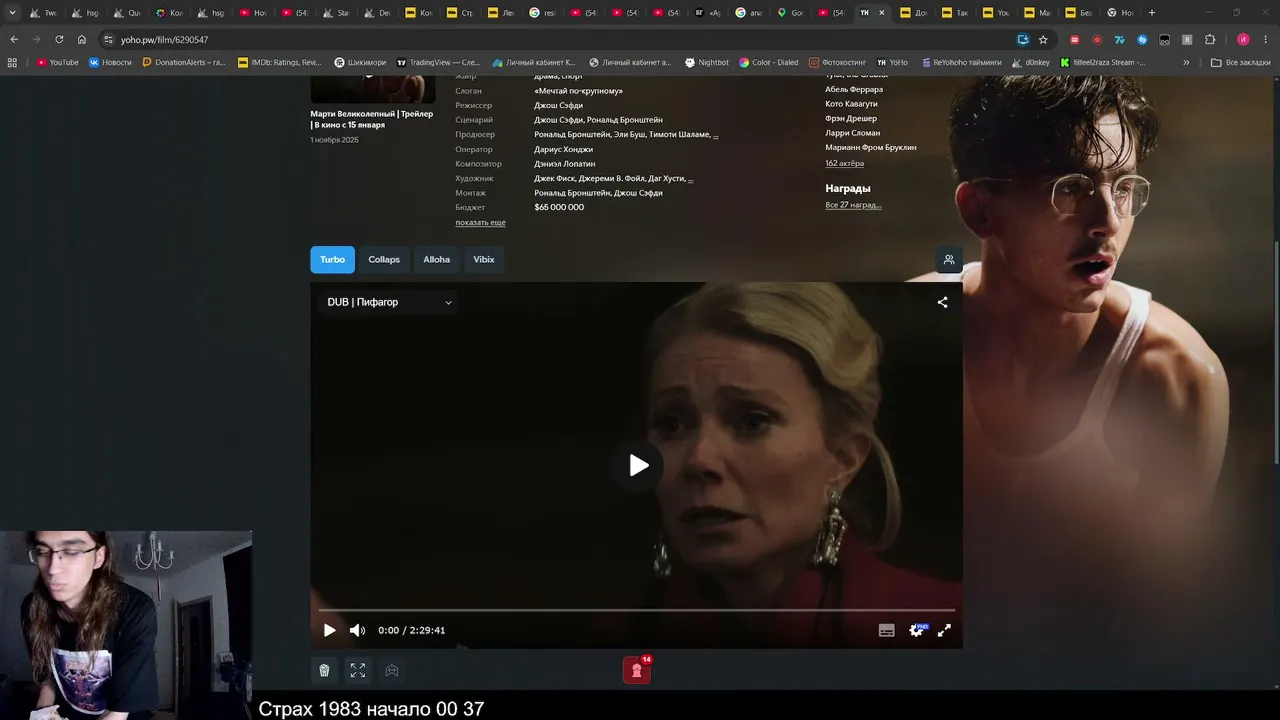Bookmark this page with the star icon
Image resolution: width=1280 pixels, height=720 pixels.
pyautogui.click(x=1043, y=40)
